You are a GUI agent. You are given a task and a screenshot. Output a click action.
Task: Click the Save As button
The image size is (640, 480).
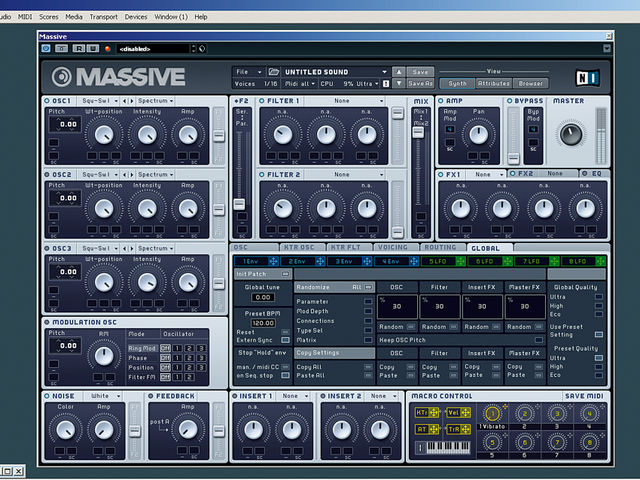coord(420,83)
